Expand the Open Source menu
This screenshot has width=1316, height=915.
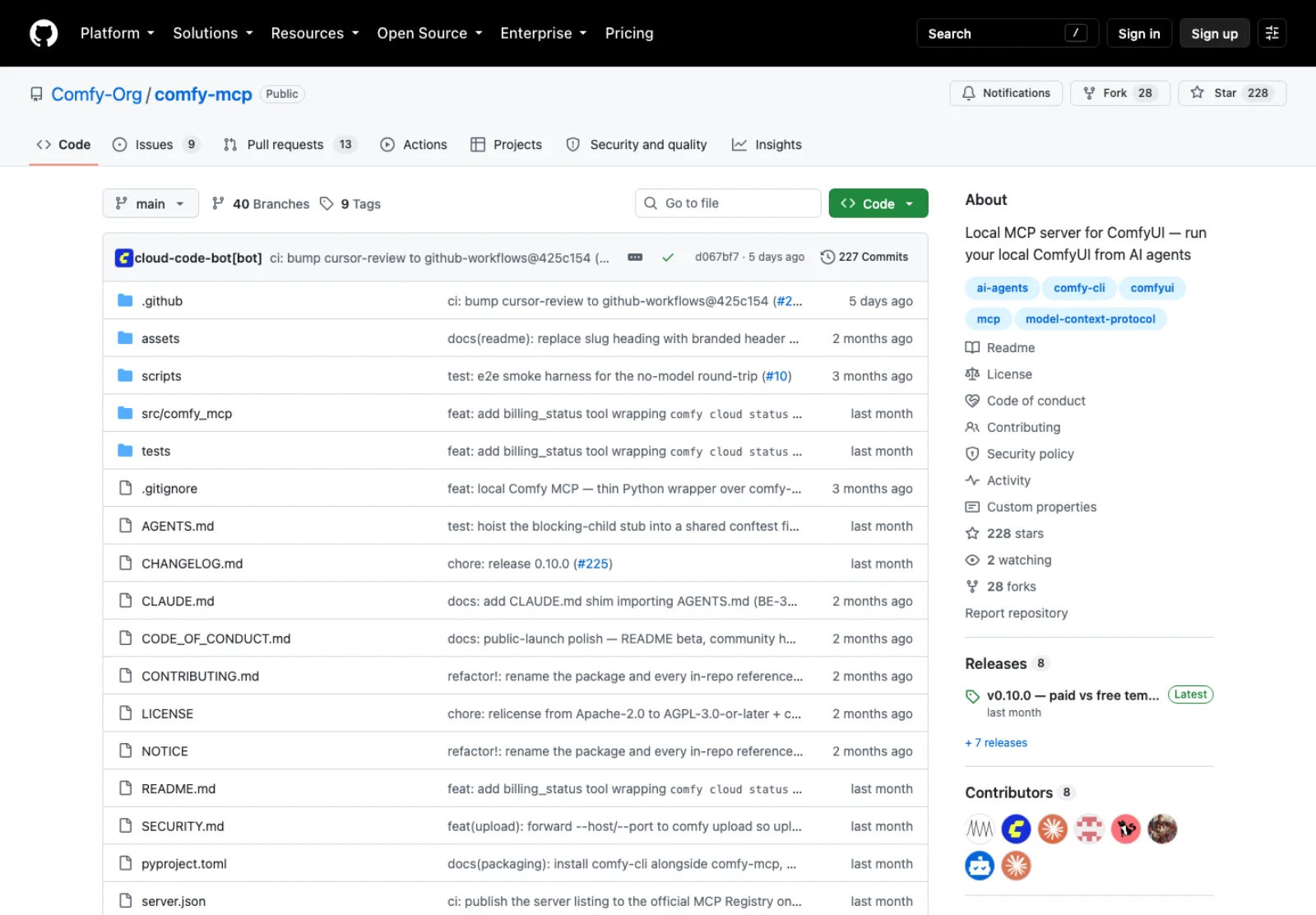(x=429, y=33)
